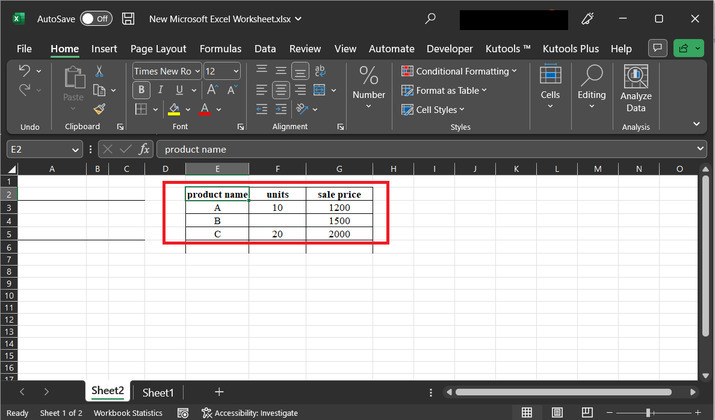Switch to Page Break Preview icon
The height and width of the screenshot is (420, 715).
click(x=587, y=412)
